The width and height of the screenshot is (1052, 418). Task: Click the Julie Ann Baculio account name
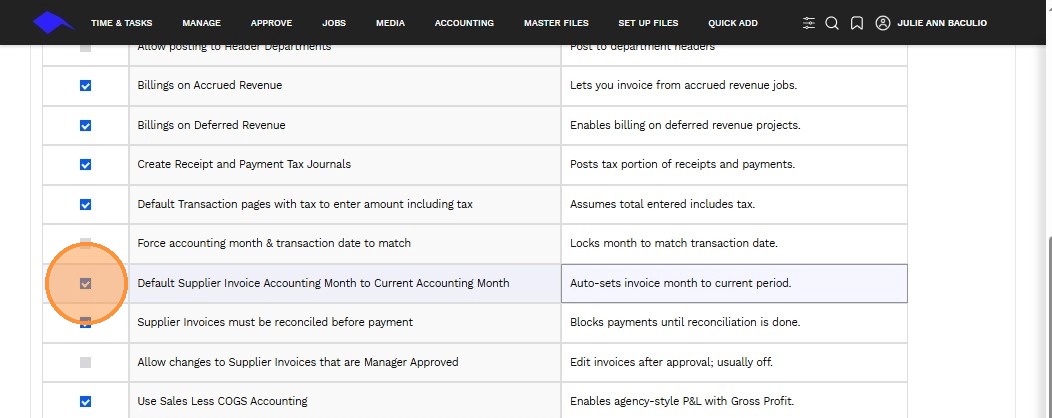point(942,23)
